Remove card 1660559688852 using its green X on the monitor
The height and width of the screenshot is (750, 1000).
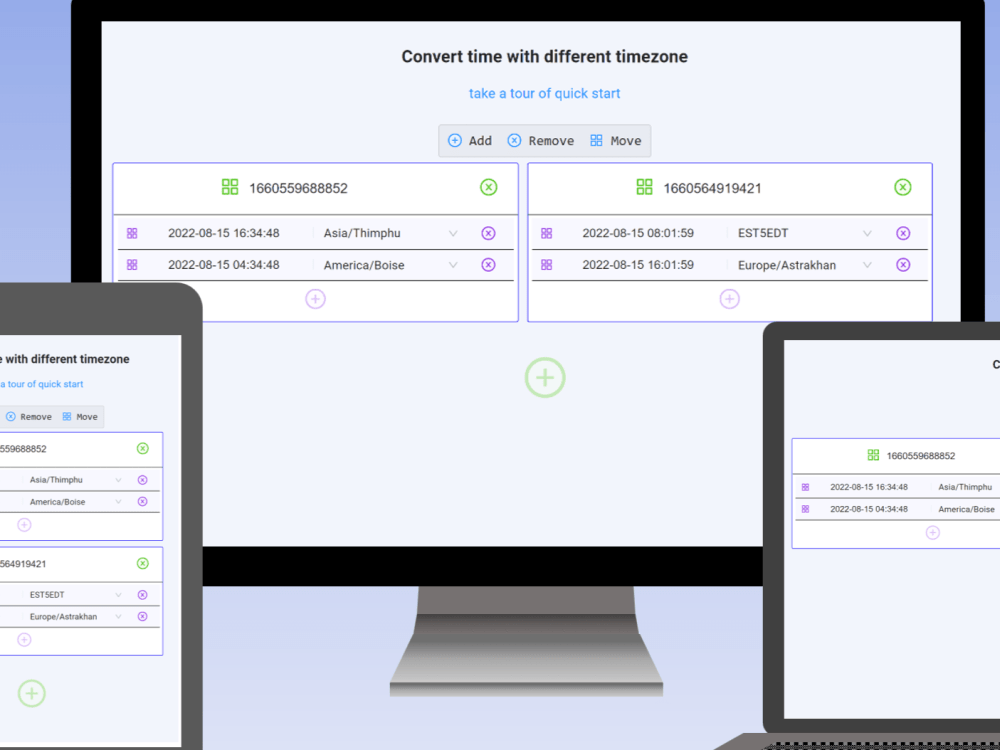(489, 187)
